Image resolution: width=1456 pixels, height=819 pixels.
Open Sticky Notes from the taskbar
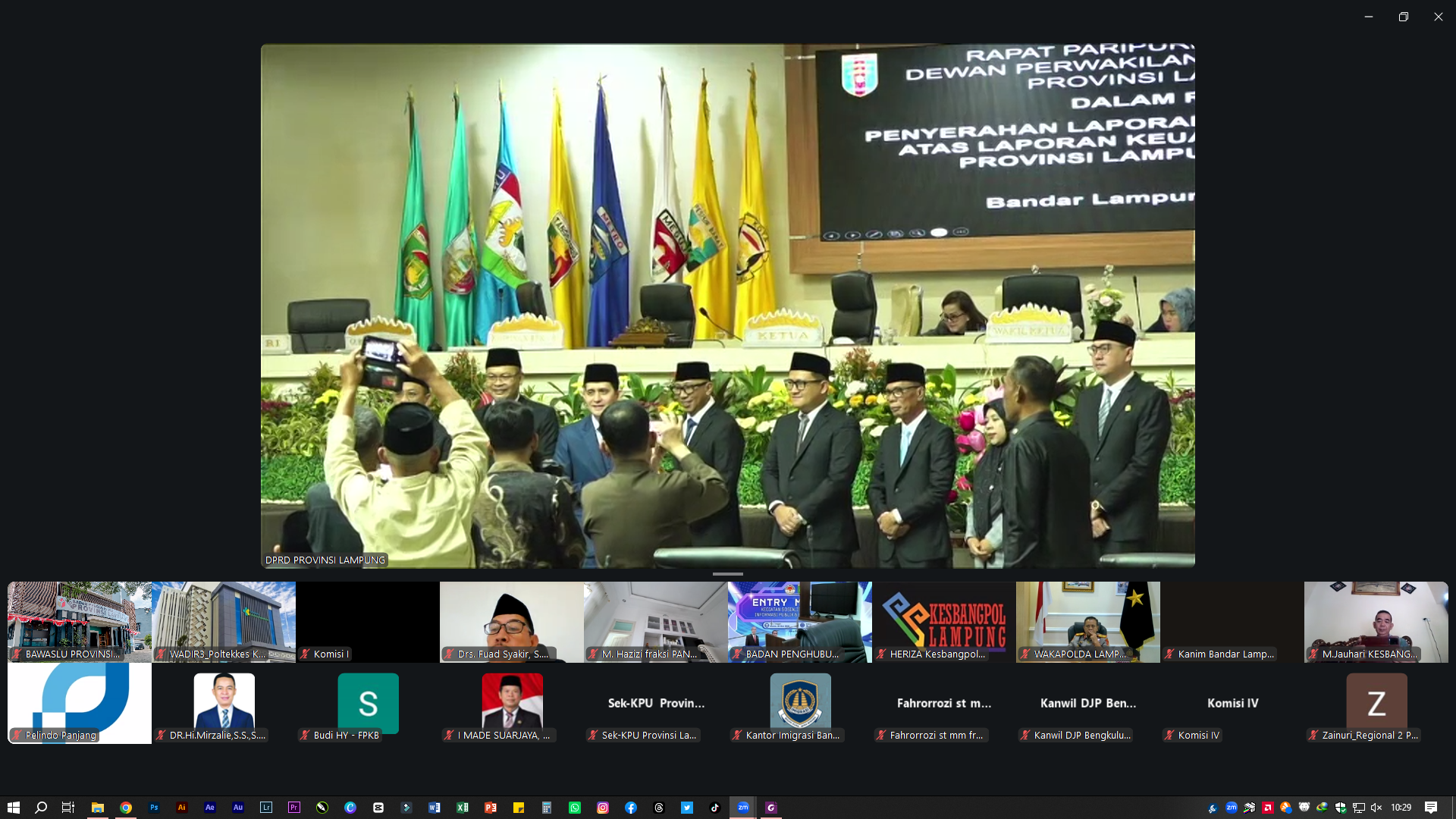519,808
